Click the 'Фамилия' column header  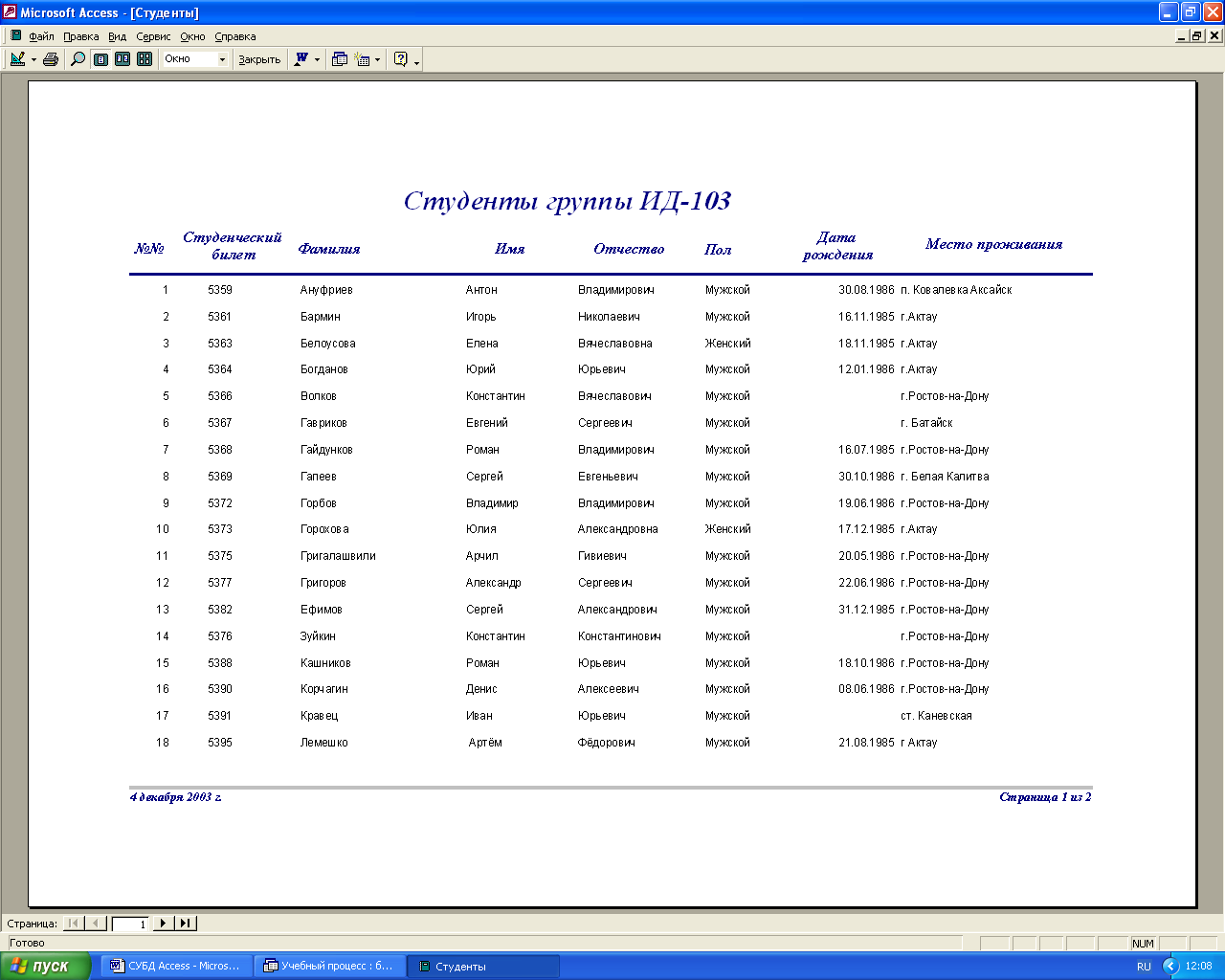coord(329,249)
